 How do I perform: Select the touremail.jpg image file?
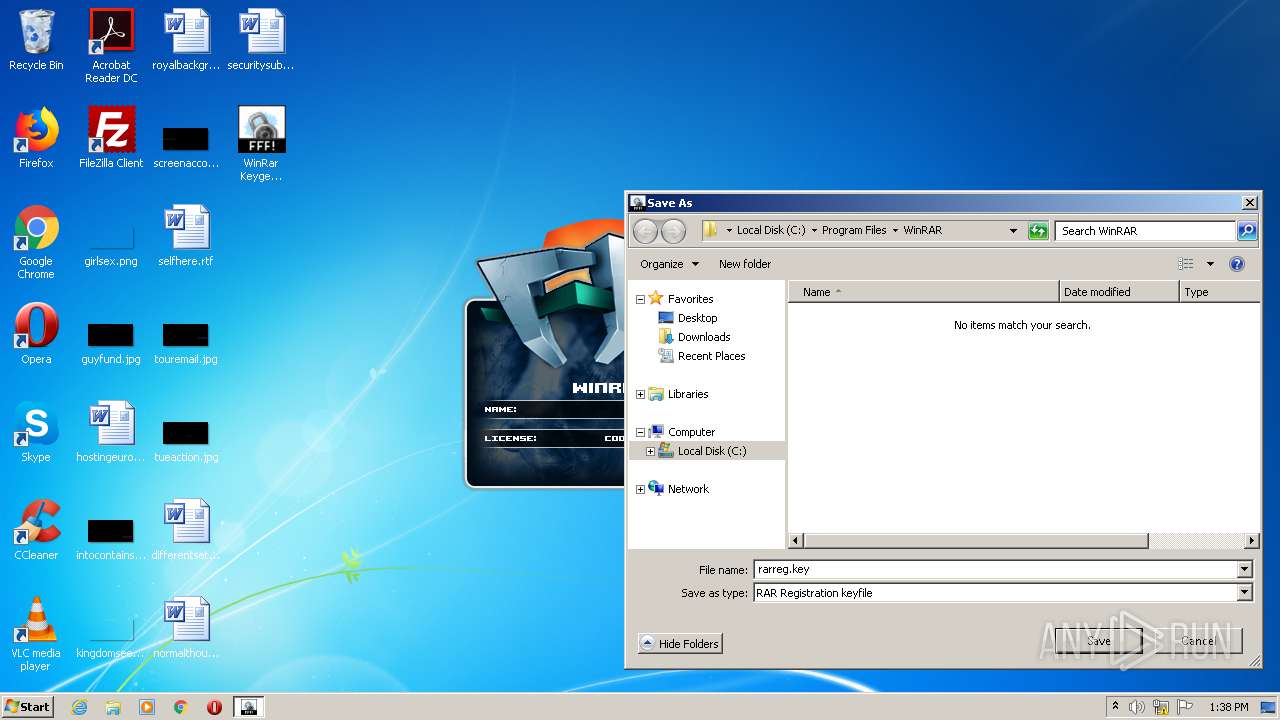pos(186,342)
